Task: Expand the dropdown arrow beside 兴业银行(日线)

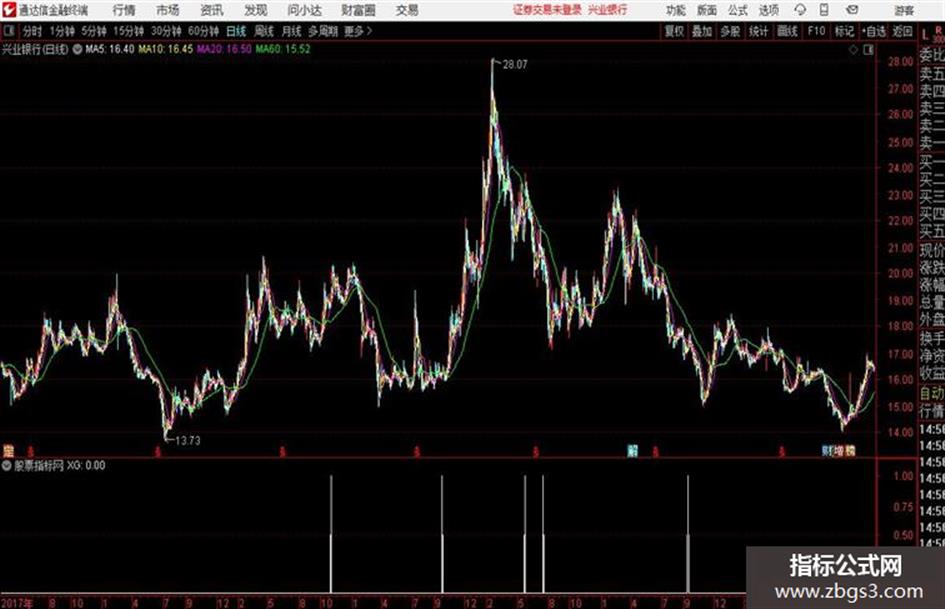Action: click(x=77, y=49)
